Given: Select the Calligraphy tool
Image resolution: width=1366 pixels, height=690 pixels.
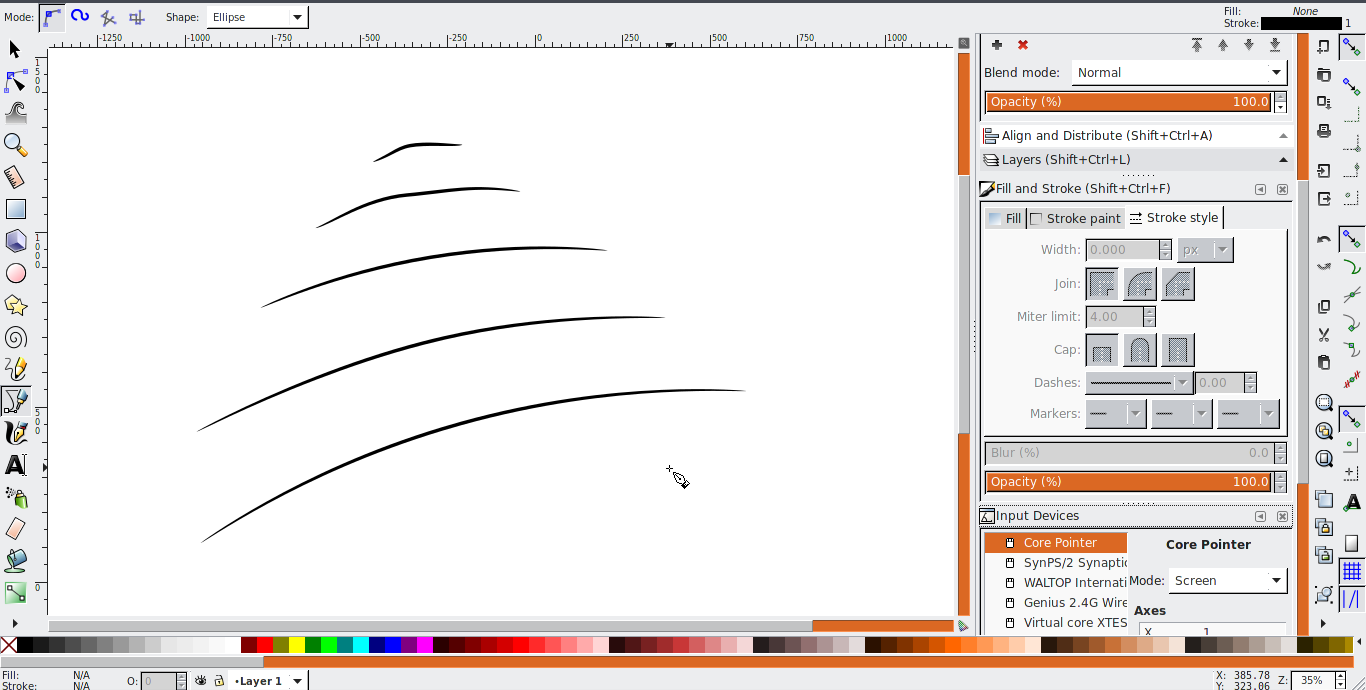Looking at the screenshot, I should point(15,433).
